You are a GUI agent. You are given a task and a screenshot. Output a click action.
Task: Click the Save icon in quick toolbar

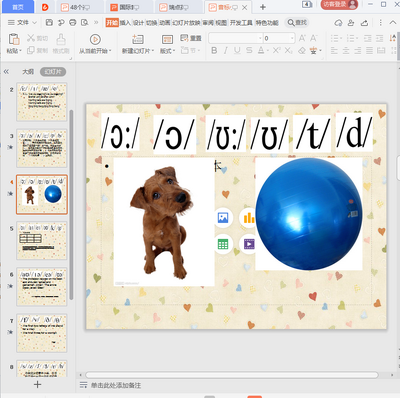[x=49, y=22]
